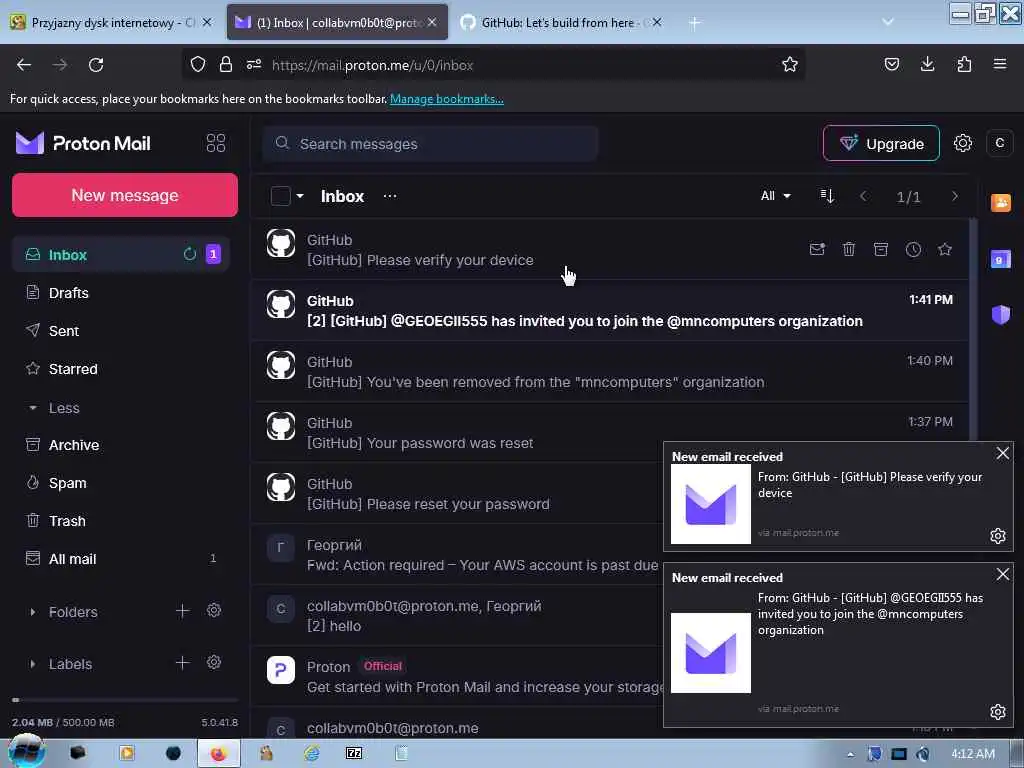Show hidden system tray icons
The width and height of the screenshot is (1024, 768).
850,754
